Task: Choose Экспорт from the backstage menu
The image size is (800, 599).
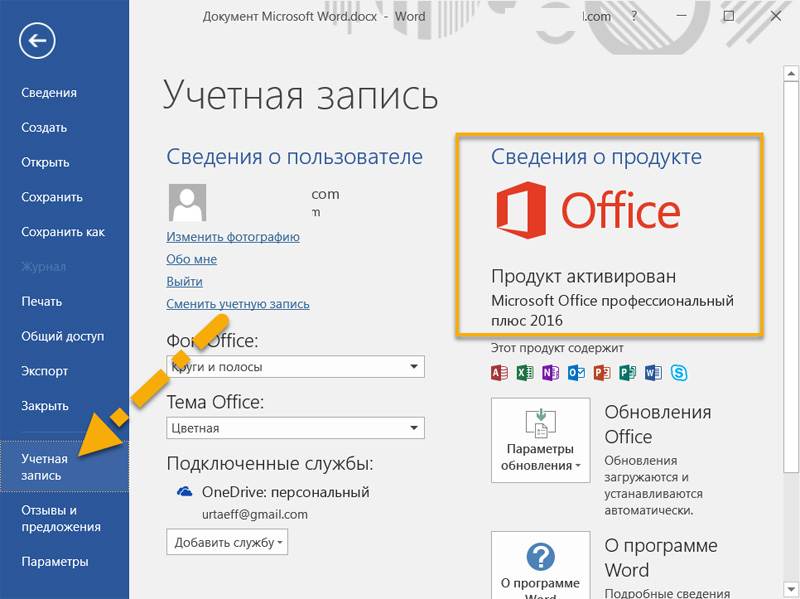Action: [x=45, y=371]
